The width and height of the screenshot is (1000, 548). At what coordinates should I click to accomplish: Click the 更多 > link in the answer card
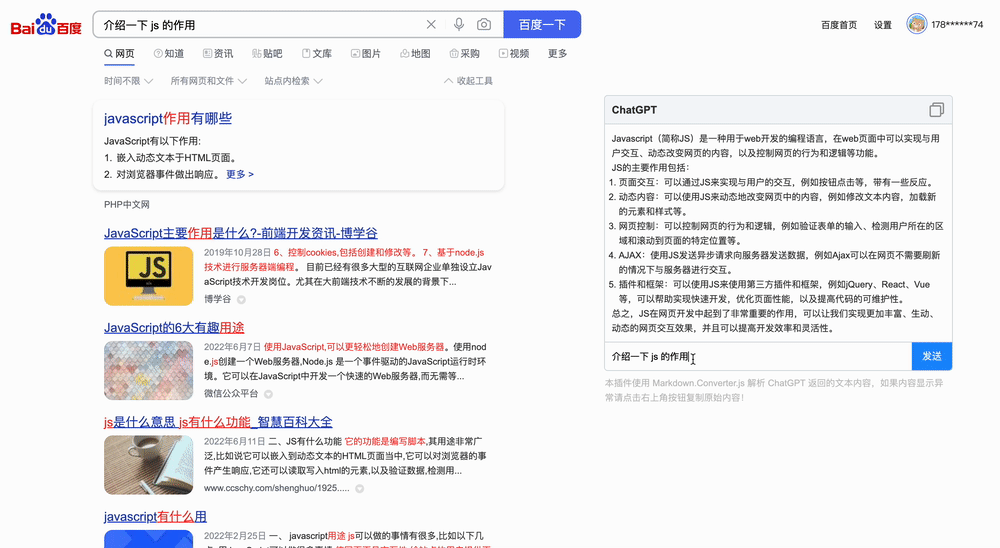pos(240,174)
